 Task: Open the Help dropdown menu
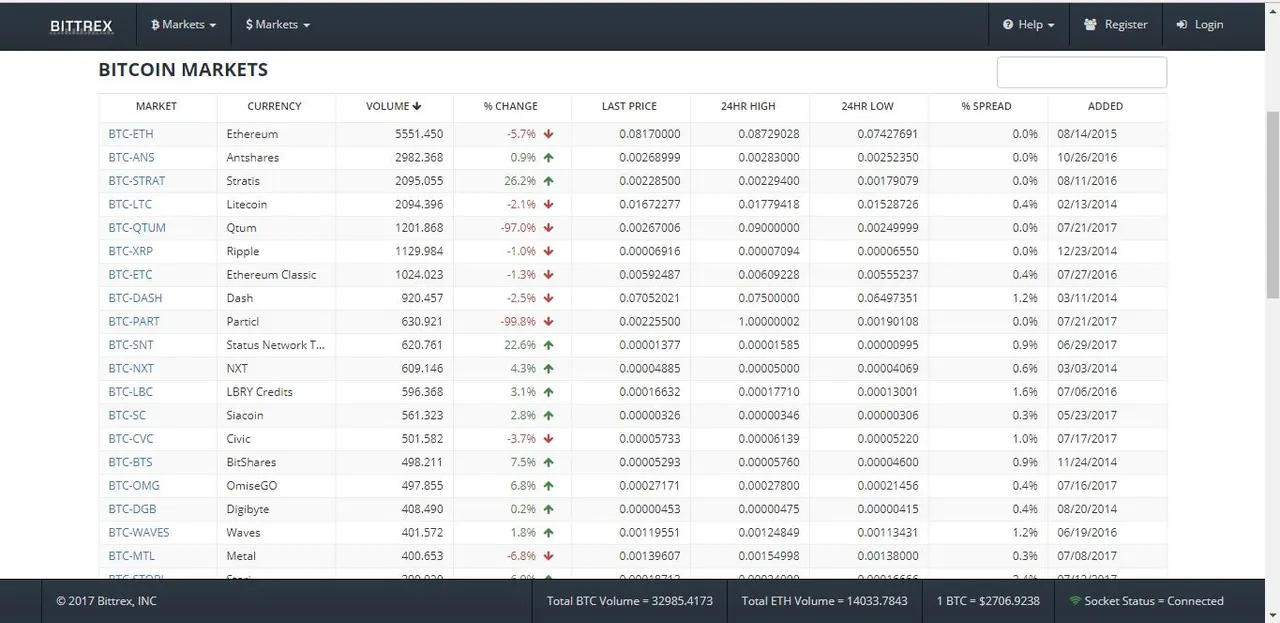coord(1028,25)
